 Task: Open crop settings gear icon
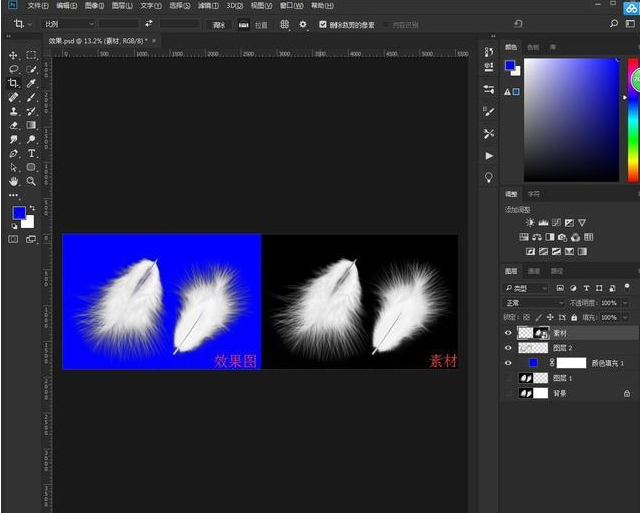tap(303, 23)
